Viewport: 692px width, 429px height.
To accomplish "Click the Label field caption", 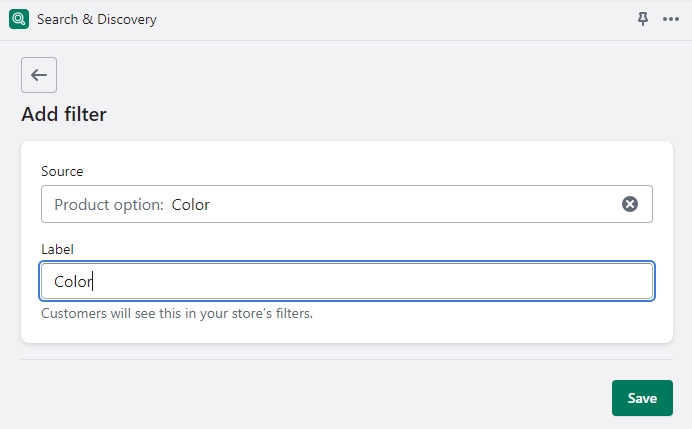I will click(x=58, y=249).
